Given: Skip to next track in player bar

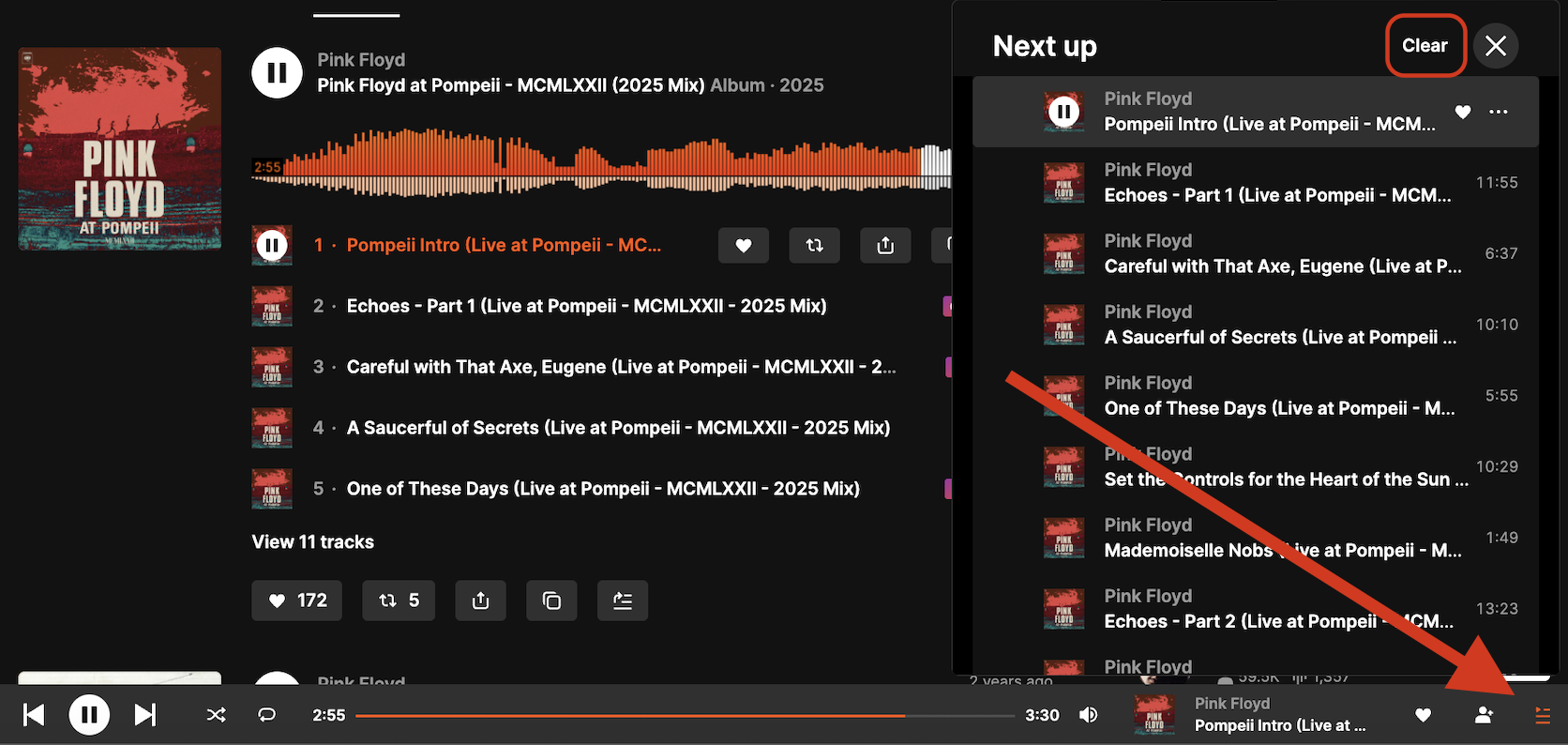Looking at the screenshot, I should [144, 715].
